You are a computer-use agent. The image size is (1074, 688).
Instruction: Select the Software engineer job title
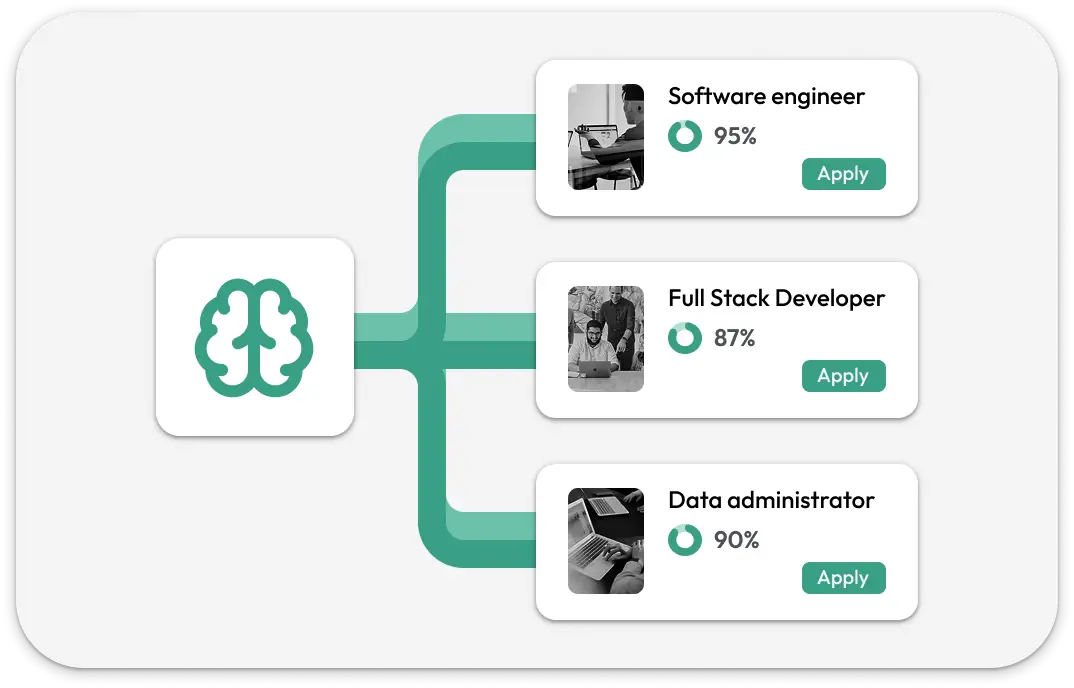[x=766, y=96]
